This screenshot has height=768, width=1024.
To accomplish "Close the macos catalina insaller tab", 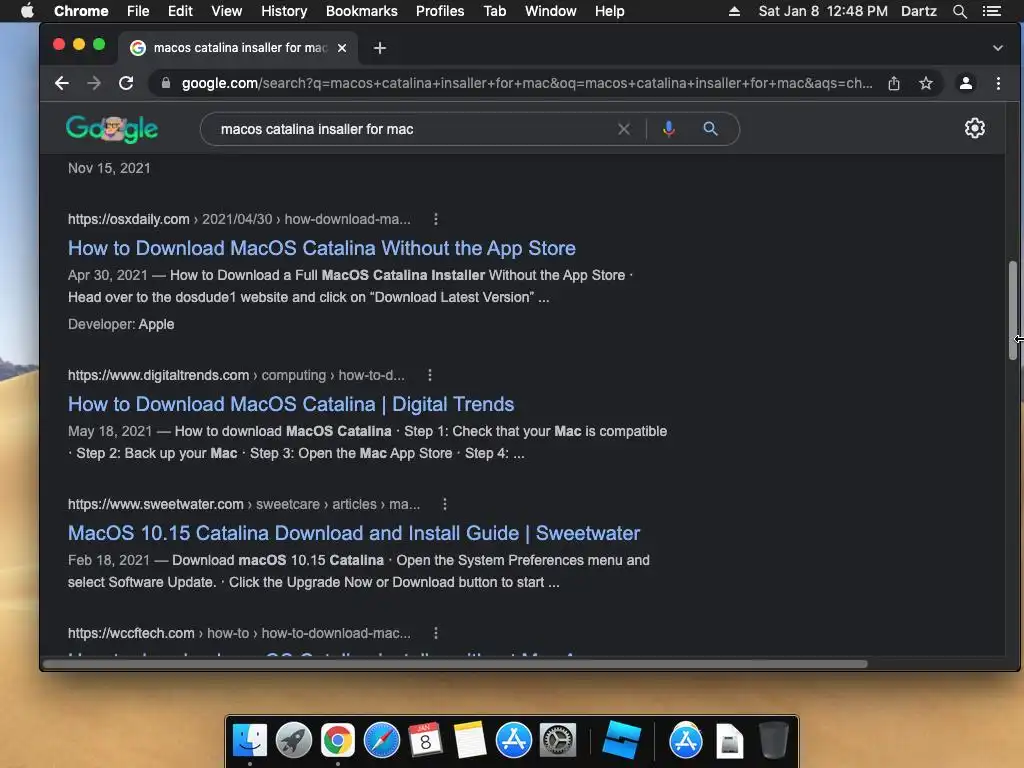I will pyautogui.click(x=342, y=48).
